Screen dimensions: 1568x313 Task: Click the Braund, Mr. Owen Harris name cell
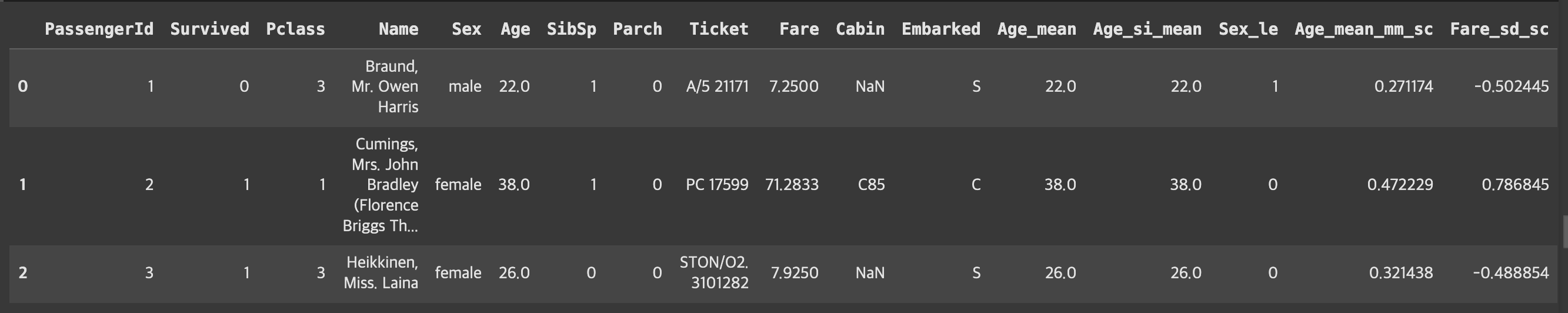pyautogui.click(x=385, y=86)
